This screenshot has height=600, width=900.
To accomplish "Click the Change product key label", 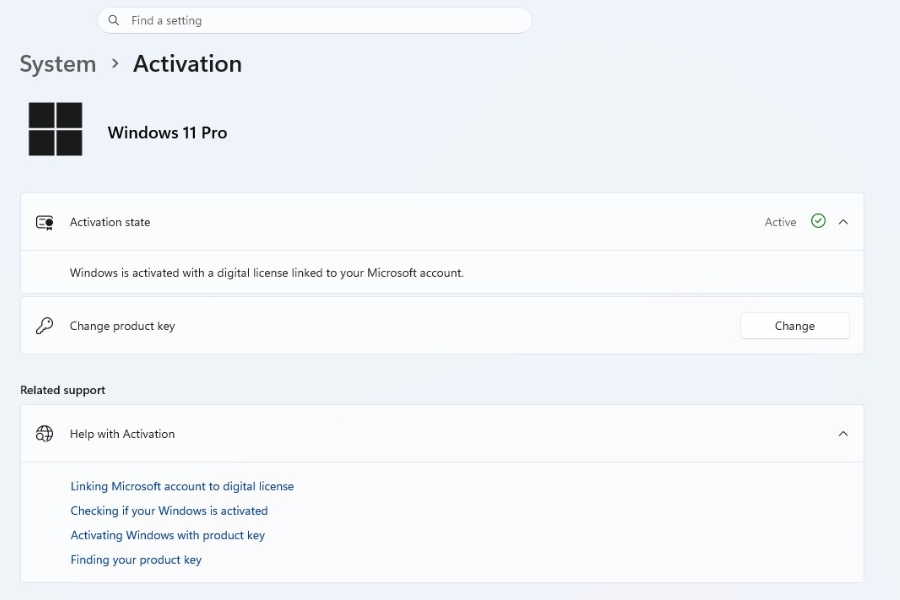I will pos(122,326).
